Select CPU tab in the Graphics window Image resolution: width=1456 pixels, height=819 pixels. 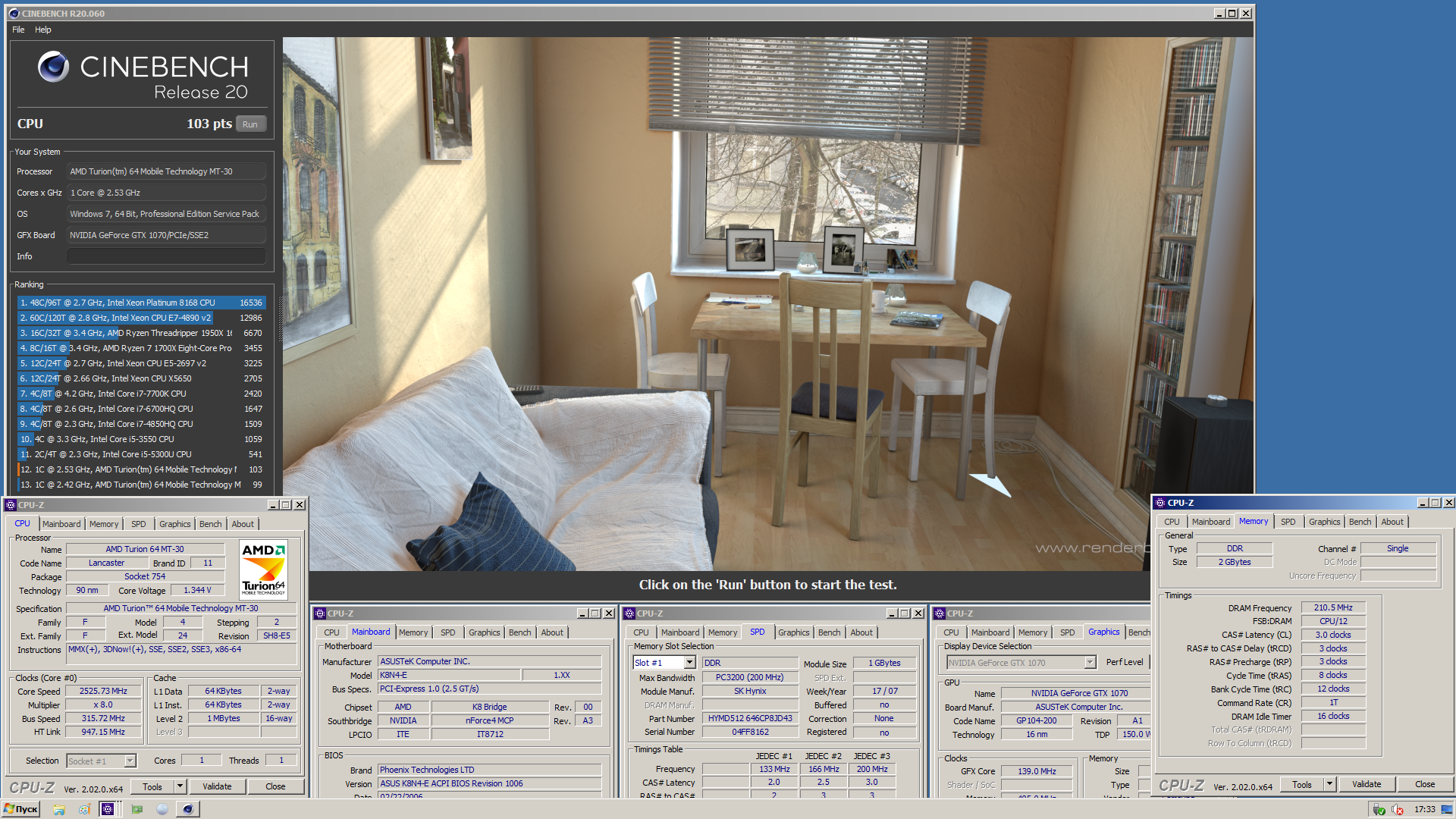pos(951,632)
